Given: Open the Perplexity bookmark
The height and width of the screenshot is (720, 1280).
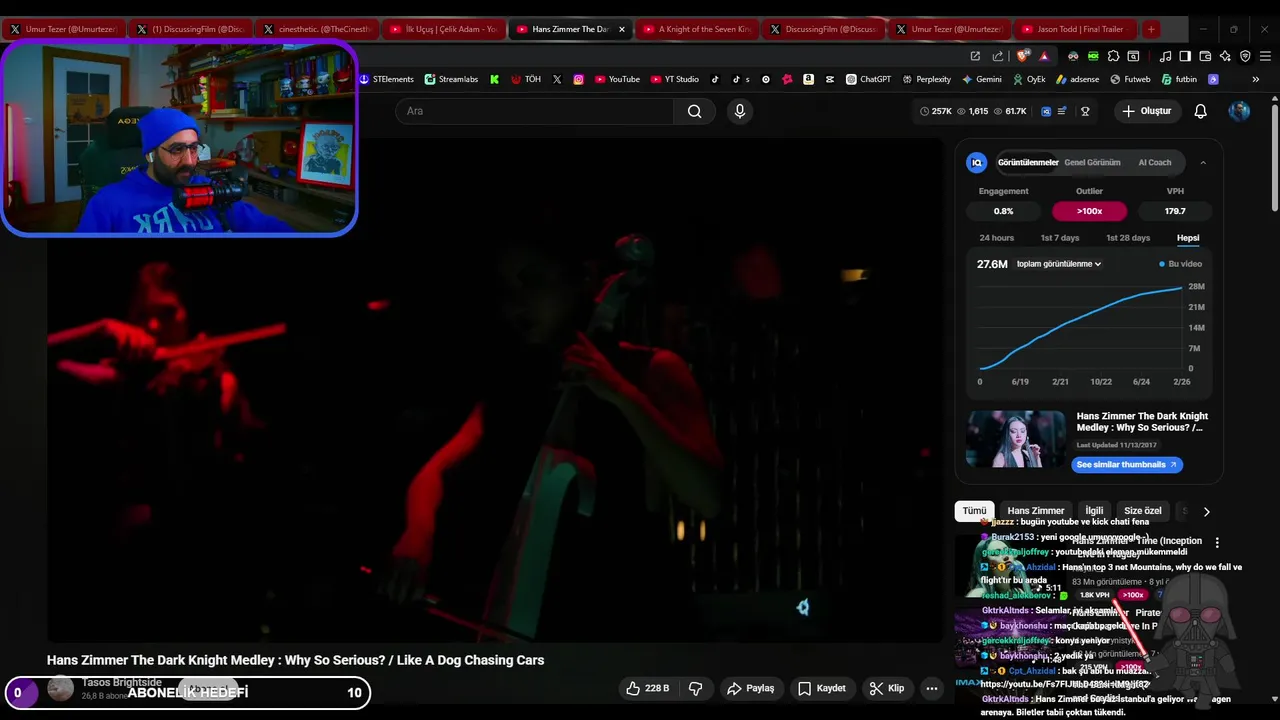Looking at the screenshot, I should [926, 79].
